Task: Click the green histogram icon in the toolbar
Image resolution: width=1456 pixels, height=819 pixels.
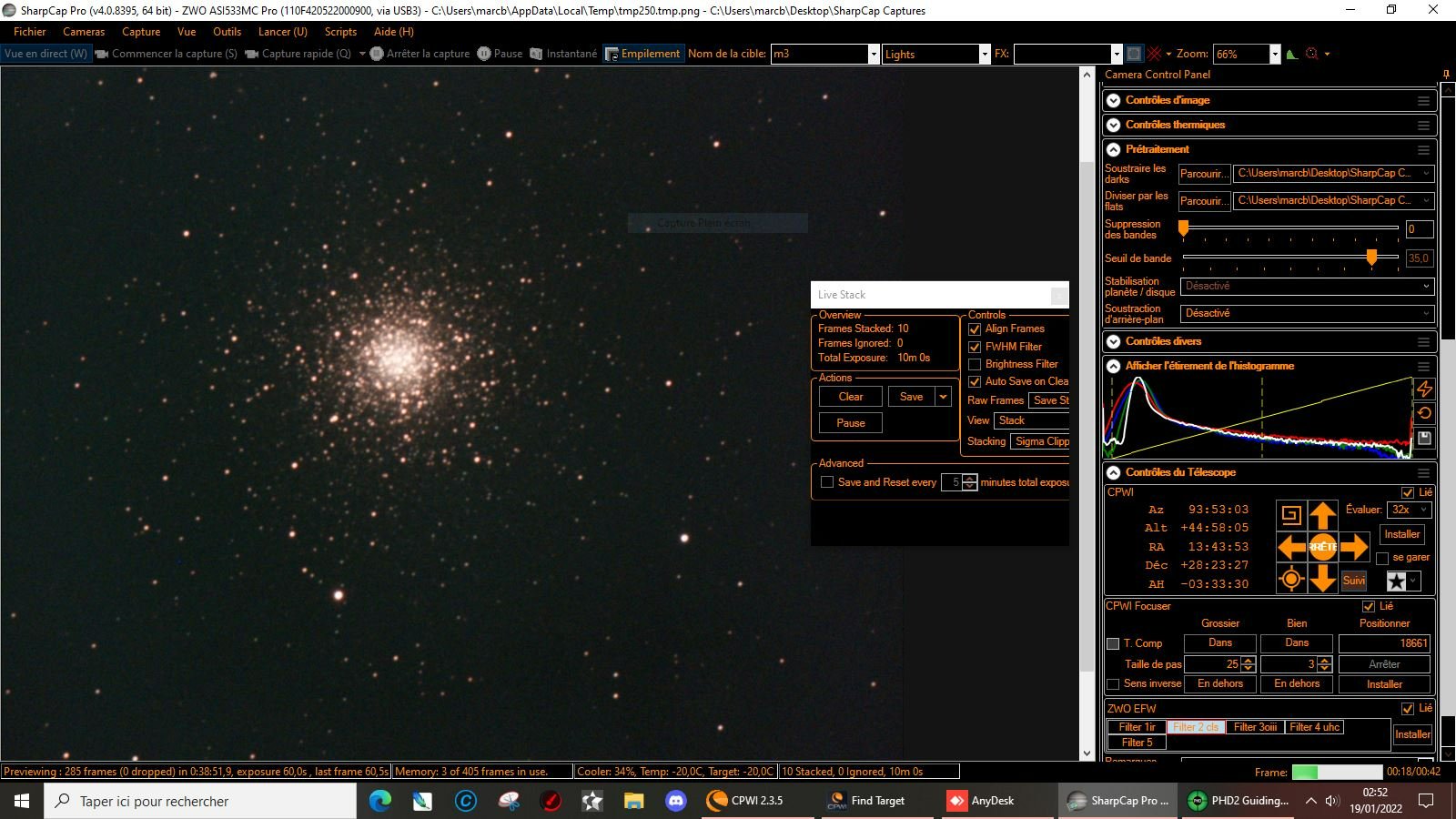Action: point(1291,54)
